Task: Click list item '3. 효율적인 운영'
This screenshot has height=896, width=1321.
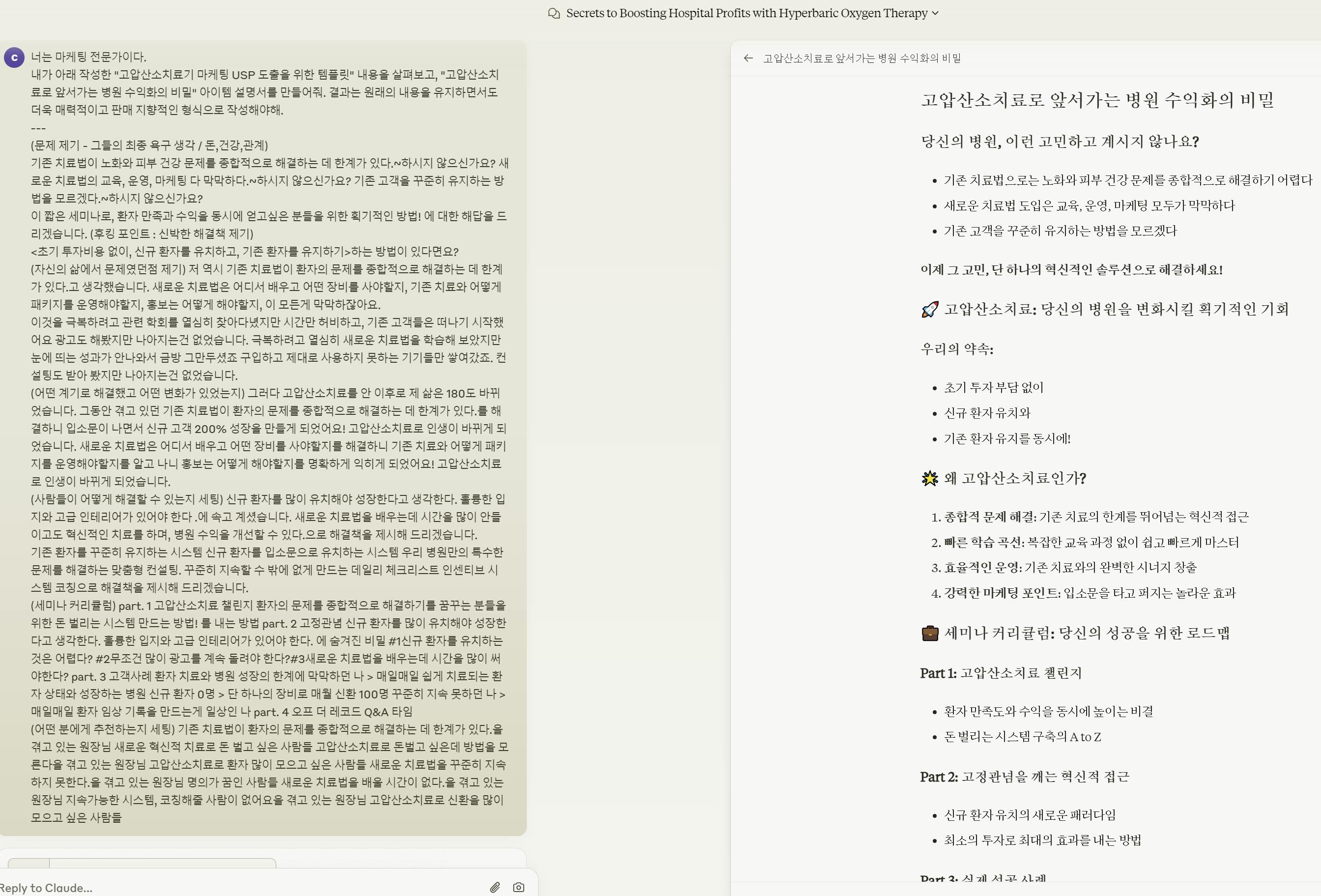Action: 1063,567
